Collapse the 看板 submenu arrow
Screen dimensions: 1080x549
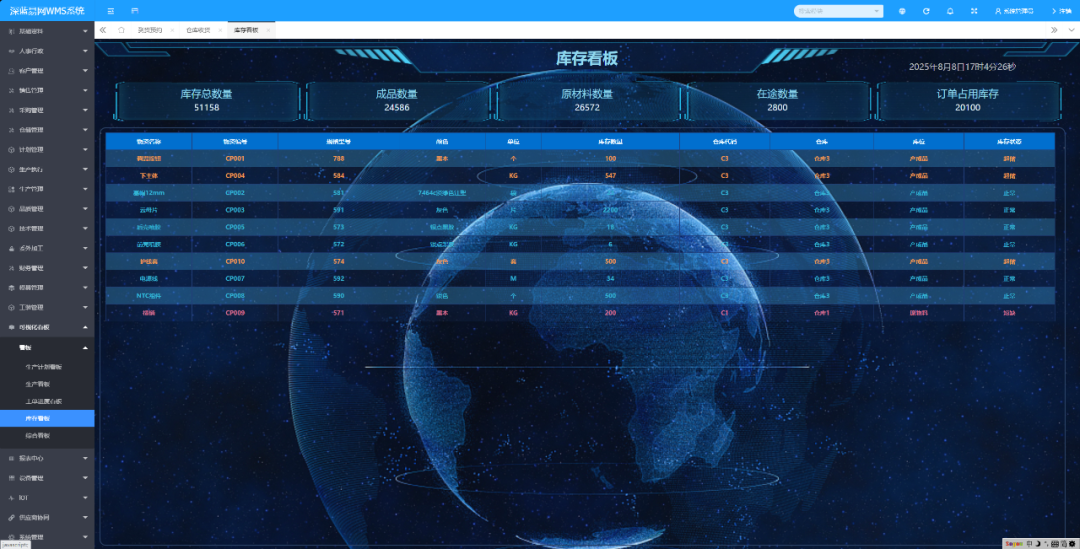(85, 348)
